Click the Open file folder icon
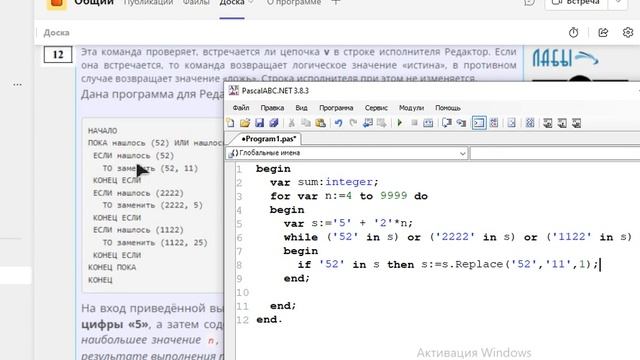Screen dimensions: 640x360 tap(245, 123)
